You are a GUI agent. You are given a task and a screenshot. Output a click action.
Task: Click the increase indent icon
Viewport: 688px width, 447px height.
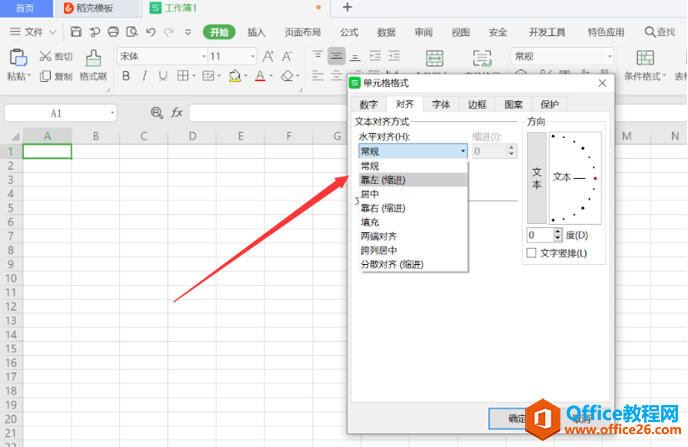[x=394, y=56]
